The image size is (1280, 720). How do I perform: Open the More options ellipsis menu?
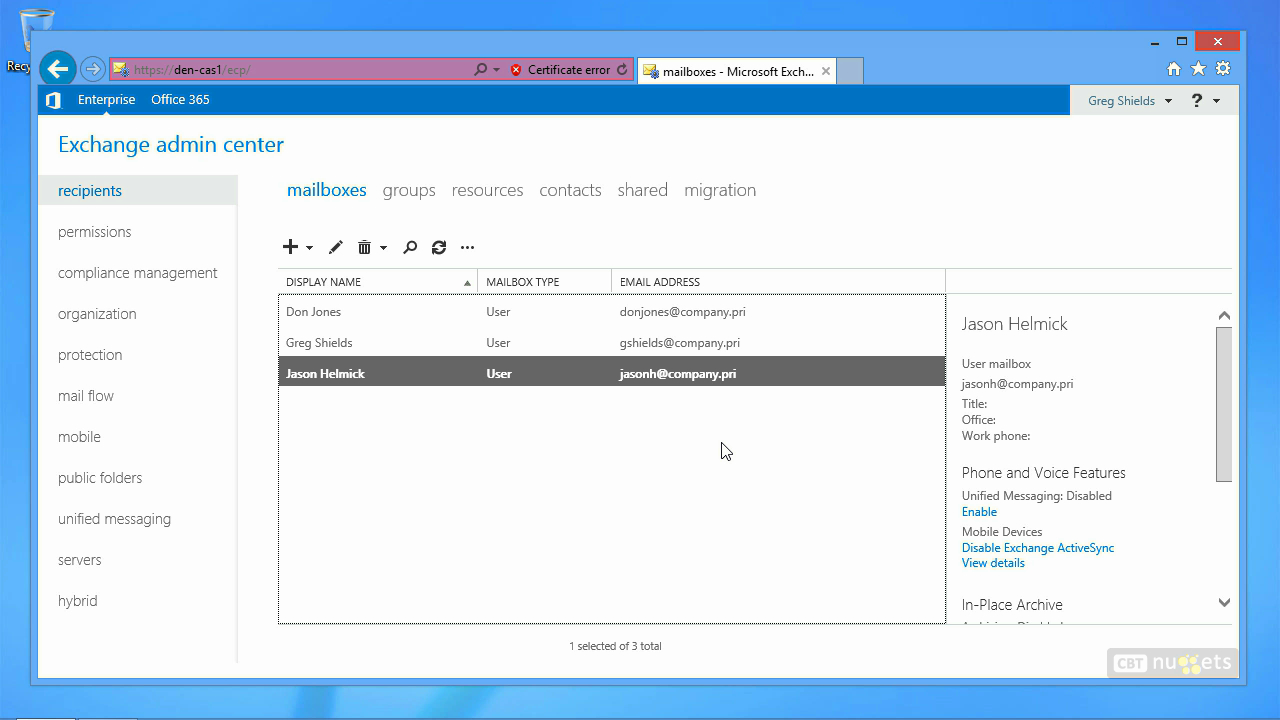tap(467, 247)
